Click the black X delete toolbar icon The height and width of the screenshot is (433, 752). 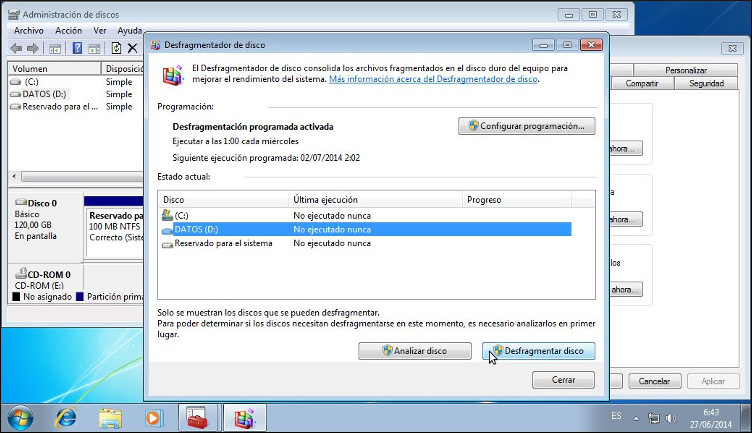[132, 48]
